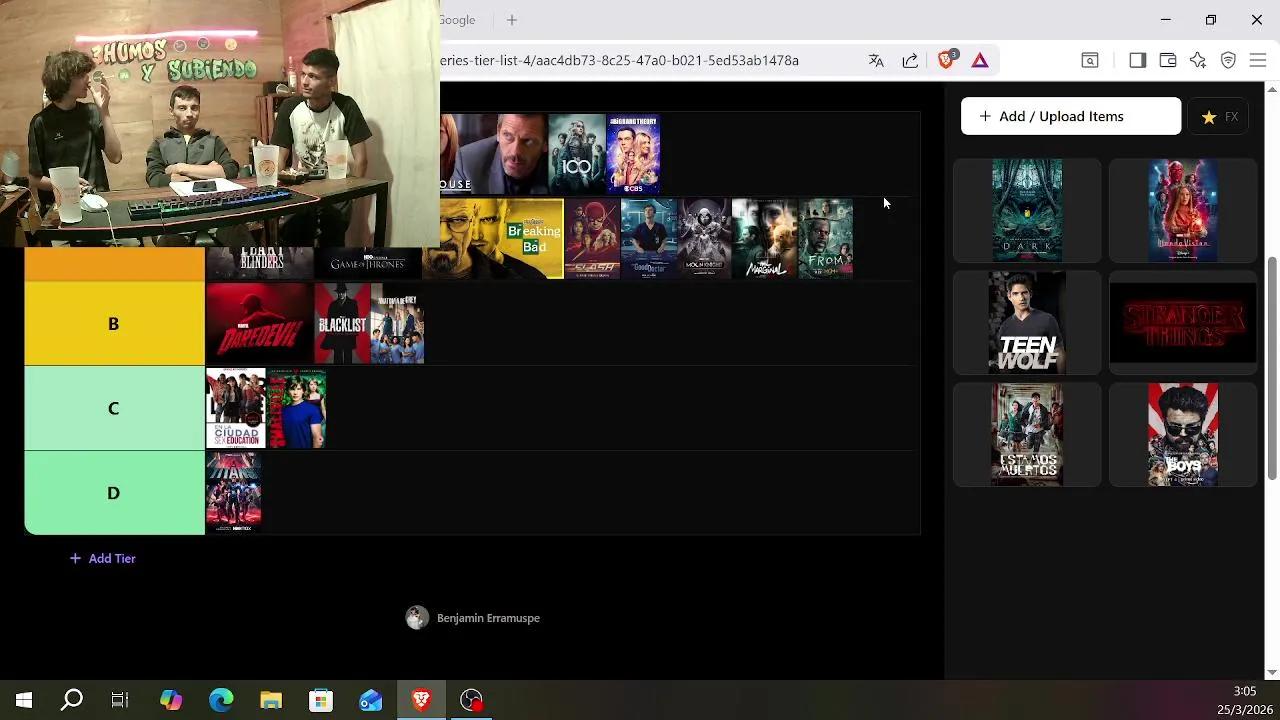This screenshot has height=720, width=1280.
Task: Open File Explorer from taskbar
Action: point(271,700)
